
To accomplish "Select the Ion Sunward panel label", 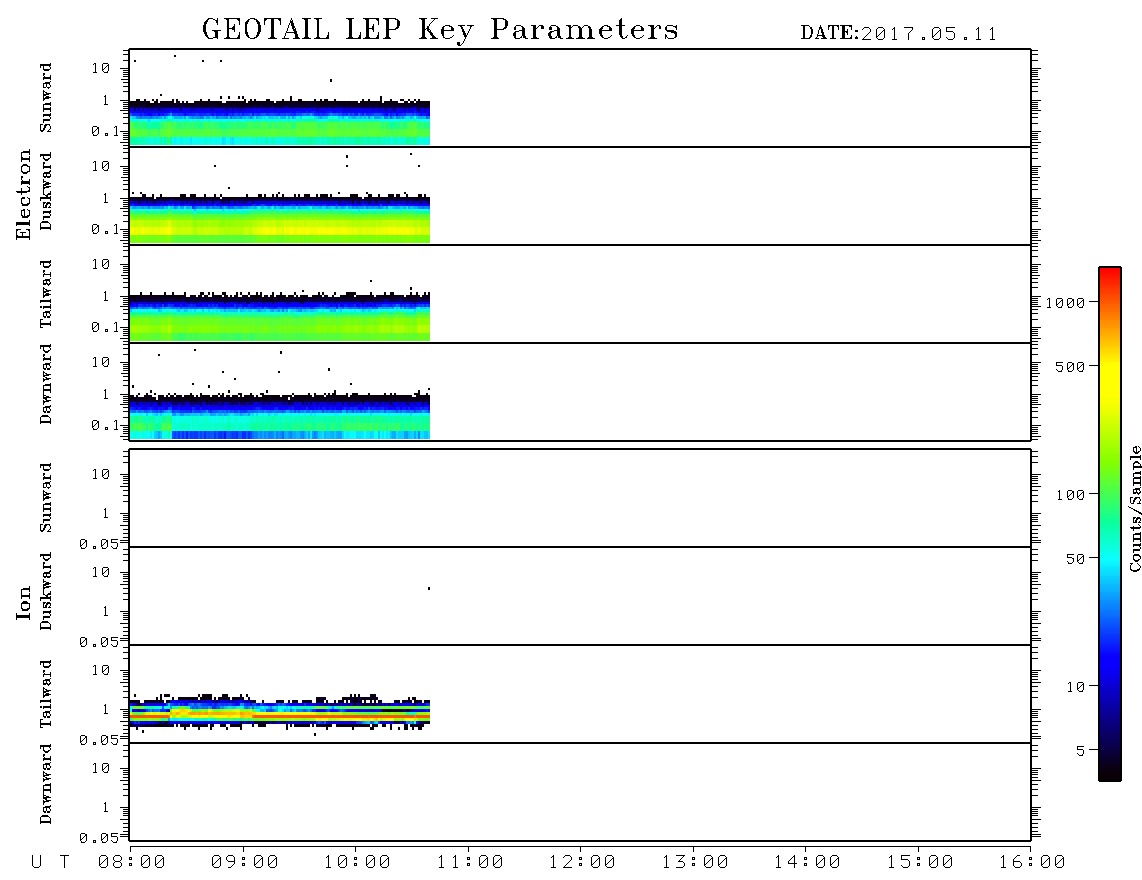I will pyautogui.click(x=46, y=498).
